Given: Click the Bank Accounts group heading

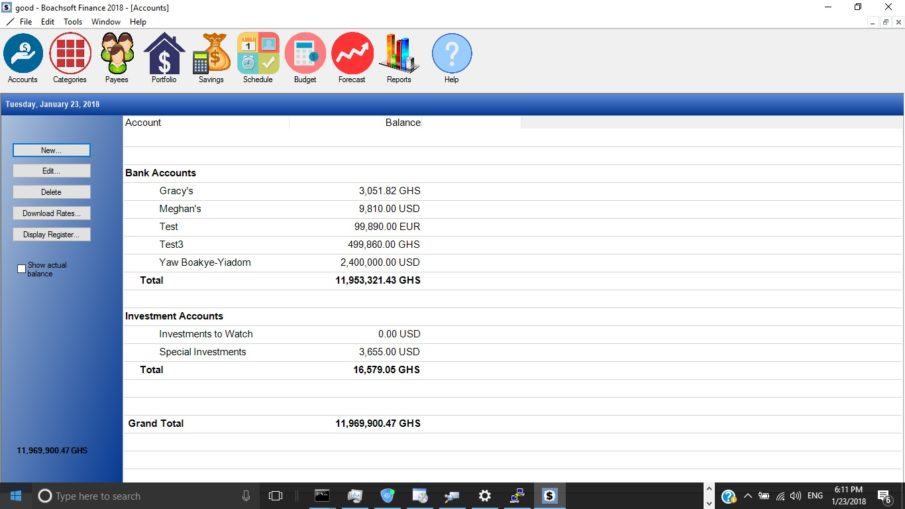Looking at the screenshot, I should tap(160, 173).
